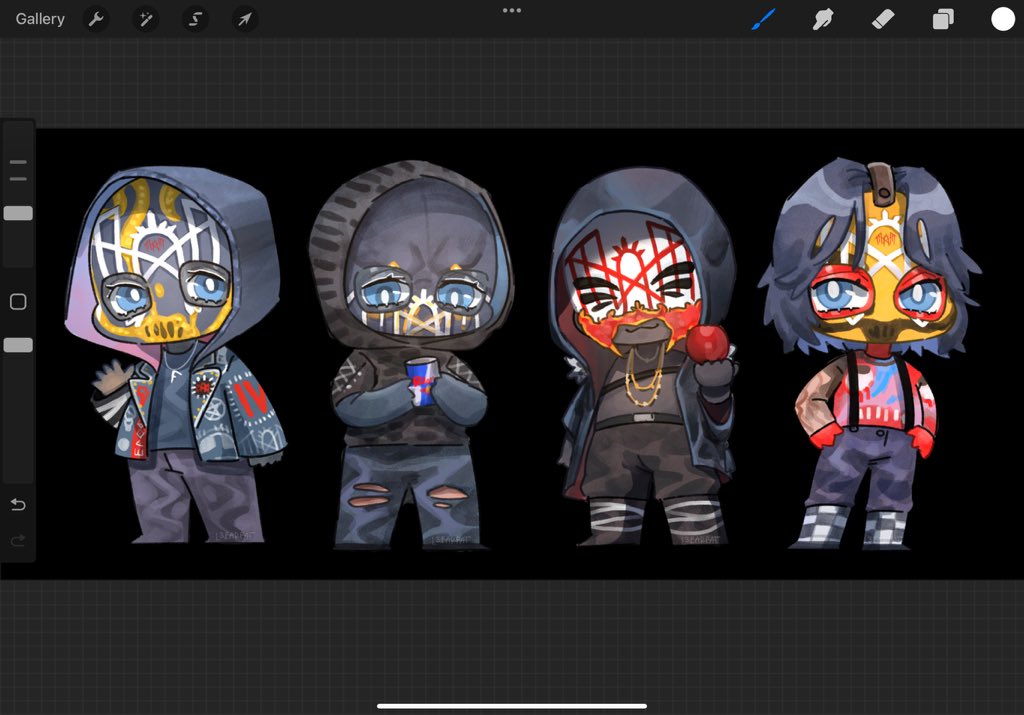1024x715 pixels.
Task: Tap the chibi wearing red suspenders
Action: pyautogui.click(x=869, y=353)
